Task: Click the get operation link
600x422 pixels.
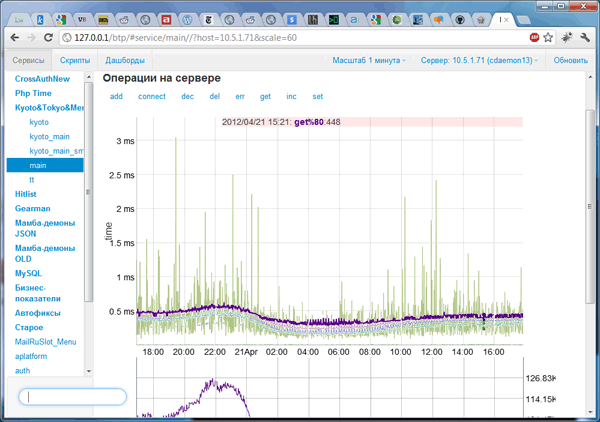Action: click(x=265, y=96)
